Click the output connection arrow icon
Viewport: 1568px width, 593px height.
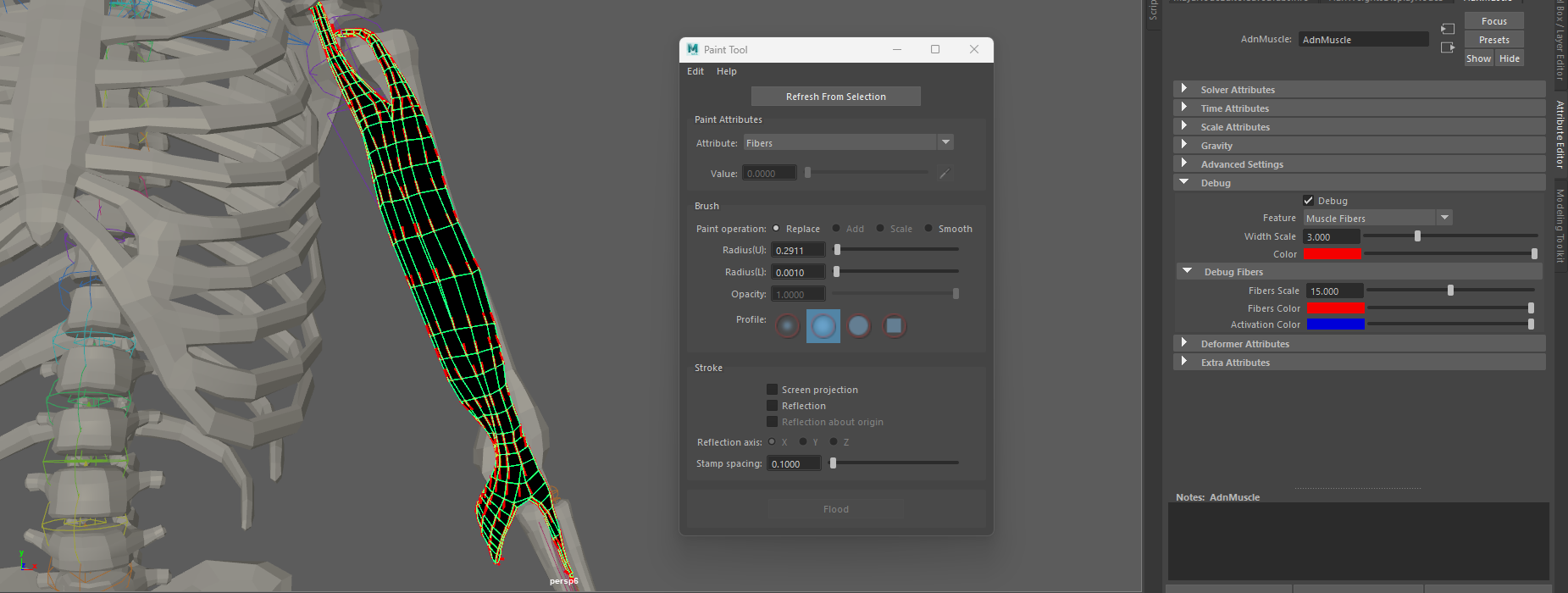[x=1448, y=47]
